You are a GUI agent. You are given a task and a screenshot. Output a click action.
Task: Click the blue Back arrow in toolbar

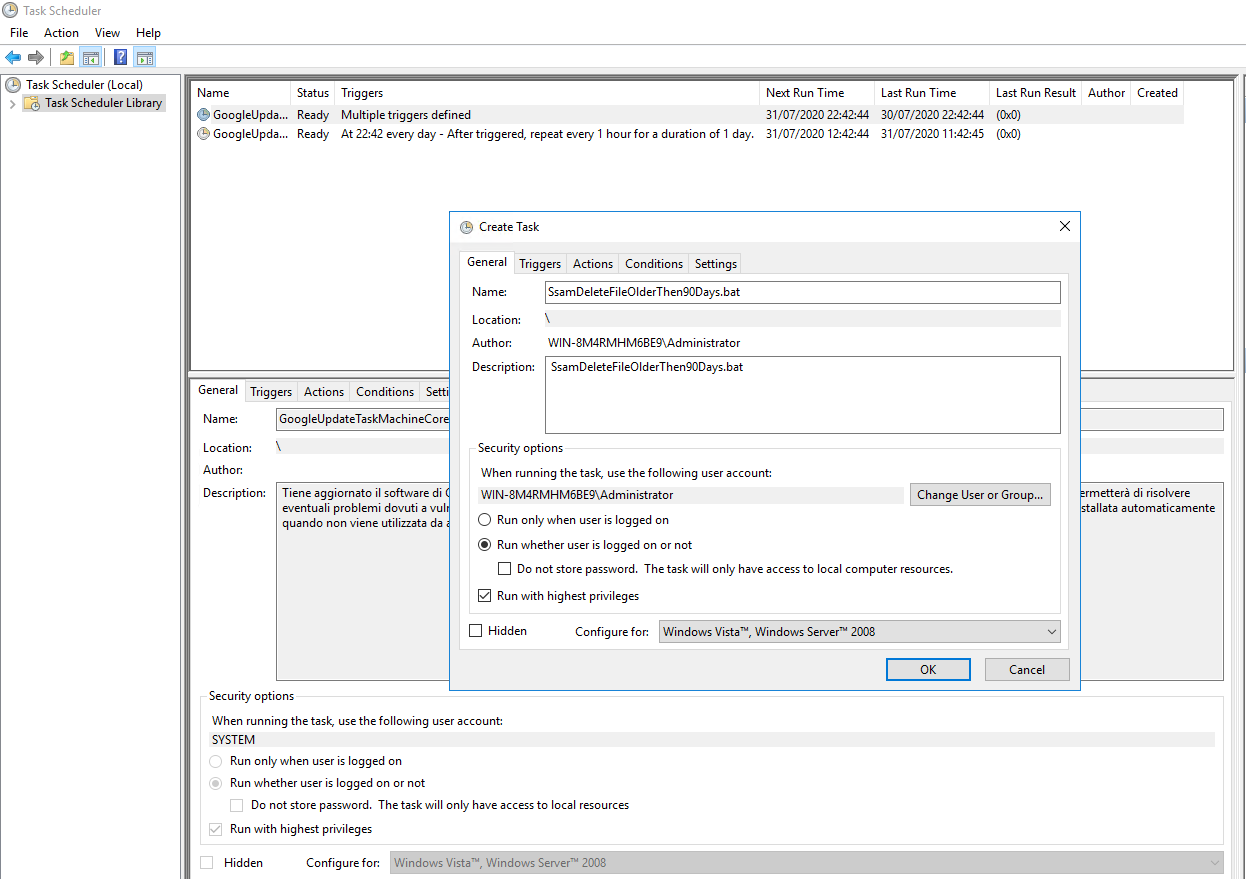click(13, 57)
